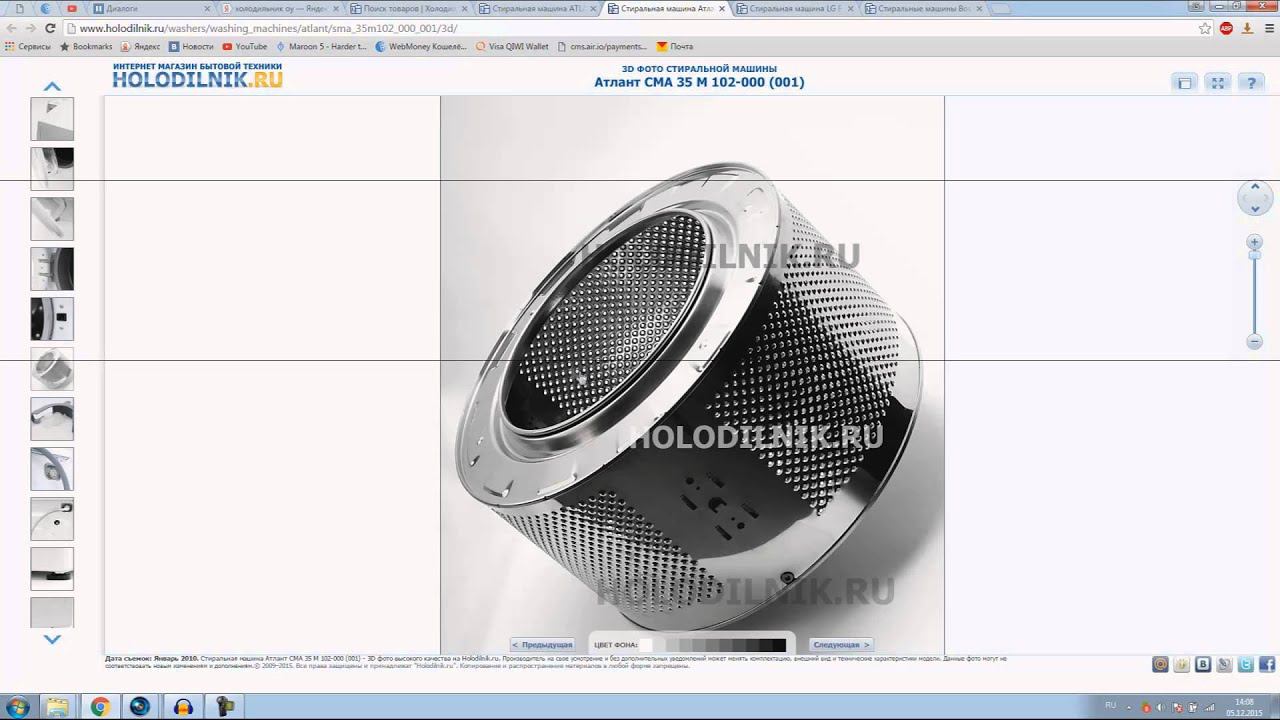Open Google Chrome from the taskbar
1280x720 pixels.
(x=99, y=706)
